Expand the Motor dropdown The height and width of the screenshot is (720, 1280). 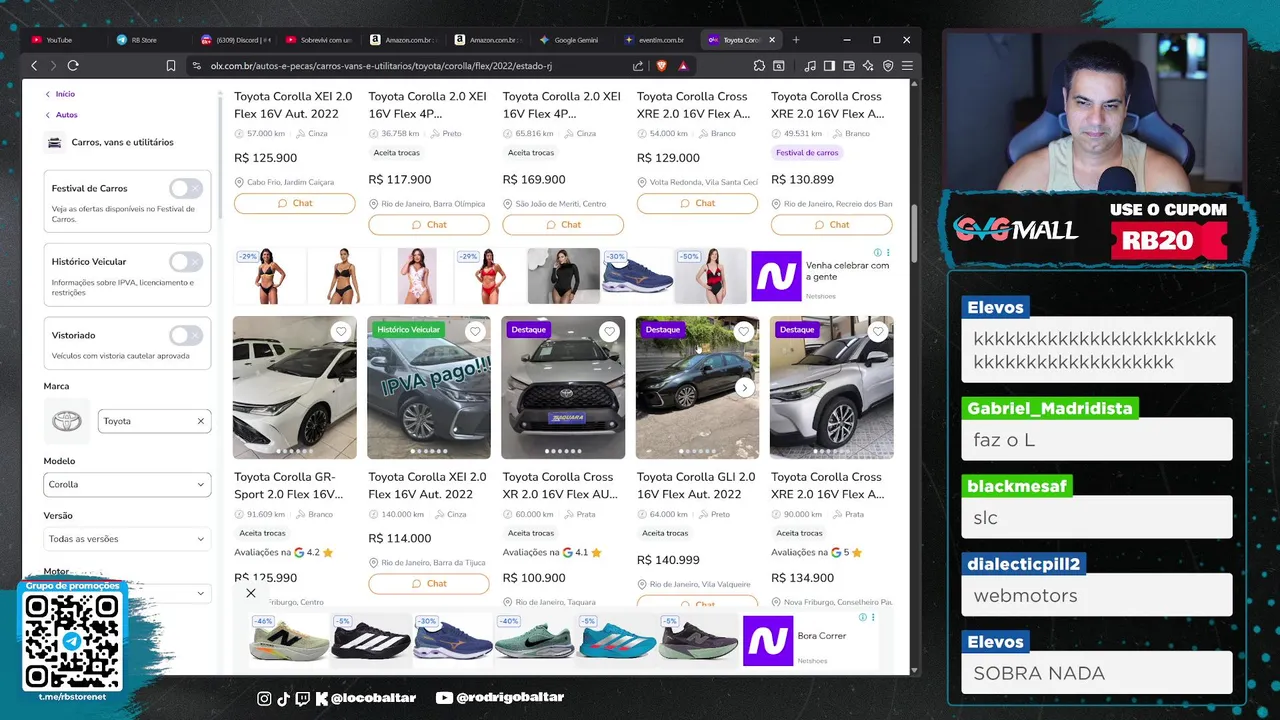(166, 593)
